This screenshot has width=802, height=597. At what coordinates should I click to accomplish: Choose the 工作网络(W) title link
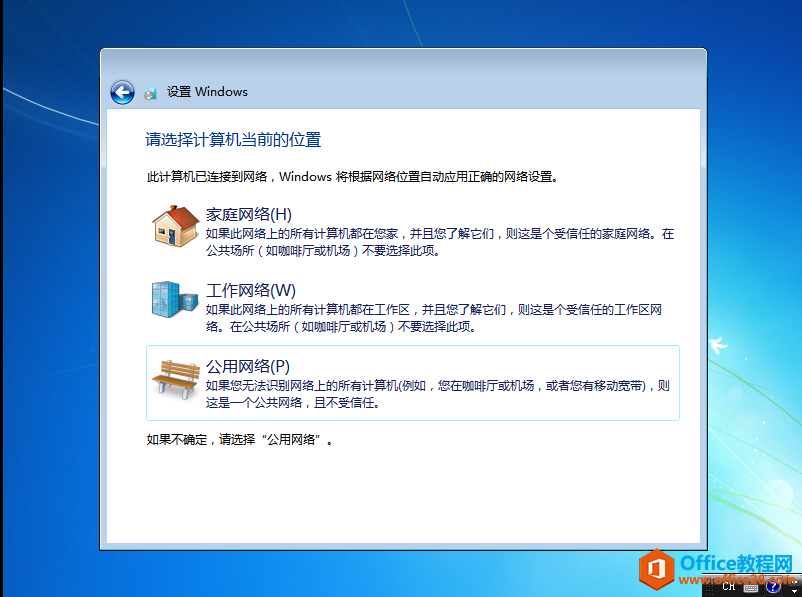click(x=251, y=290)
